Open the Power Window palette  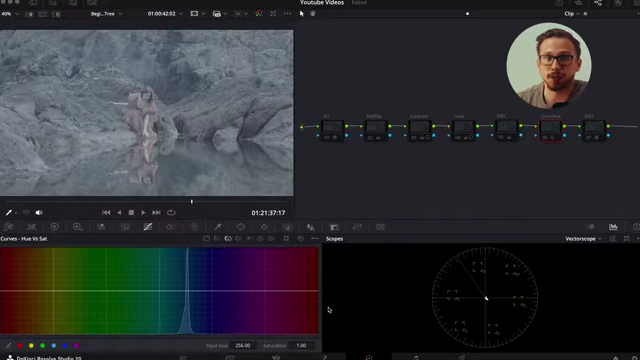coord(241,227)
